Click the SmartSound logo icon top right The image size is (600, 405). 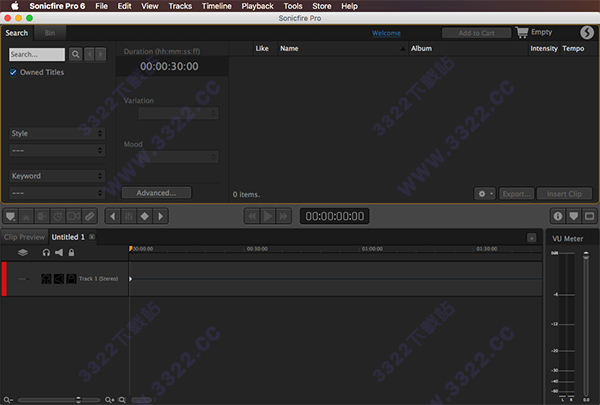pyautogui.click(x=587, y=33)
